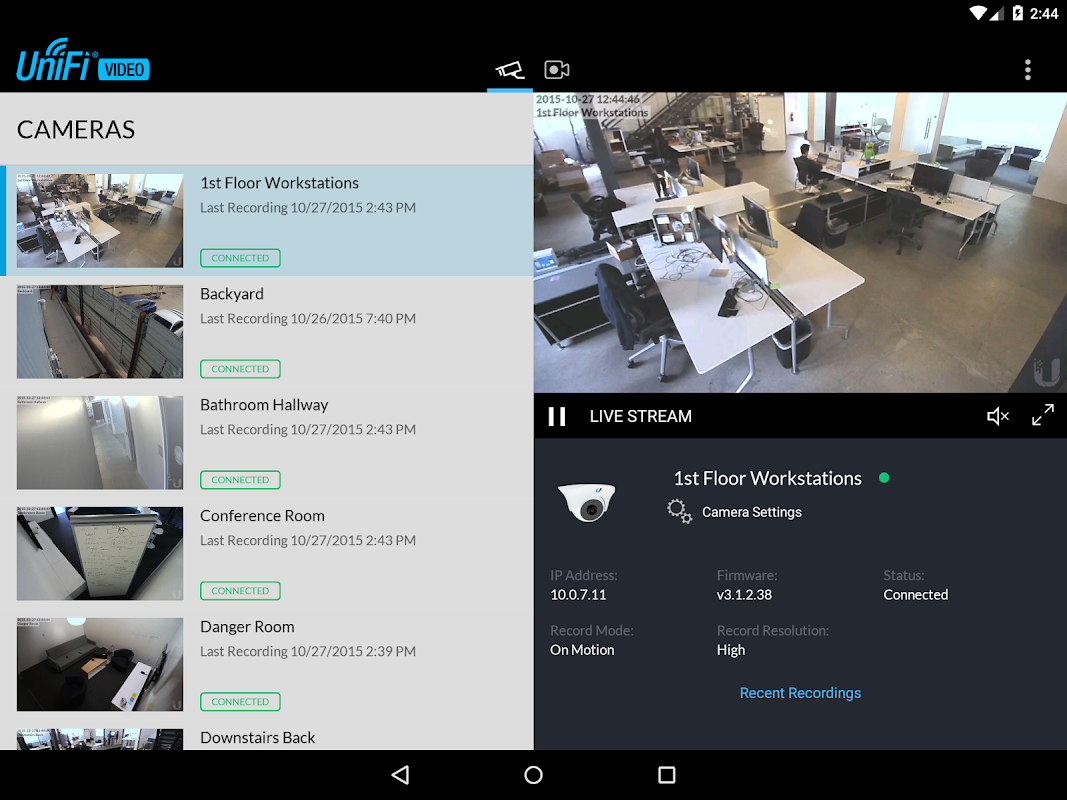Click Record Resolution value High

731,650
